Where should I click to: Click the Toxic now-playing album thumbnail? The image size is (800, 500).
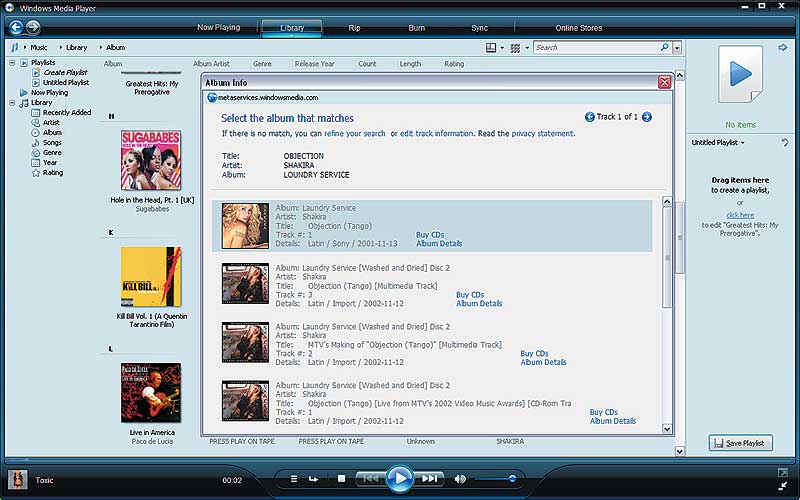(x=18, y=480)
